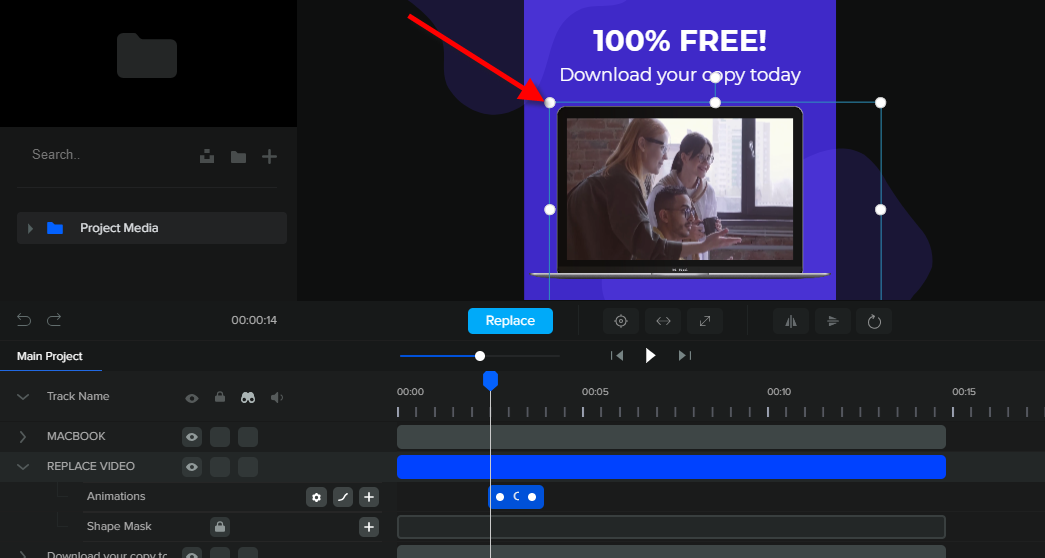The image size is (1045, 558).
Task: Click the 100% FREE! heading text
Action: click(680, 41)
